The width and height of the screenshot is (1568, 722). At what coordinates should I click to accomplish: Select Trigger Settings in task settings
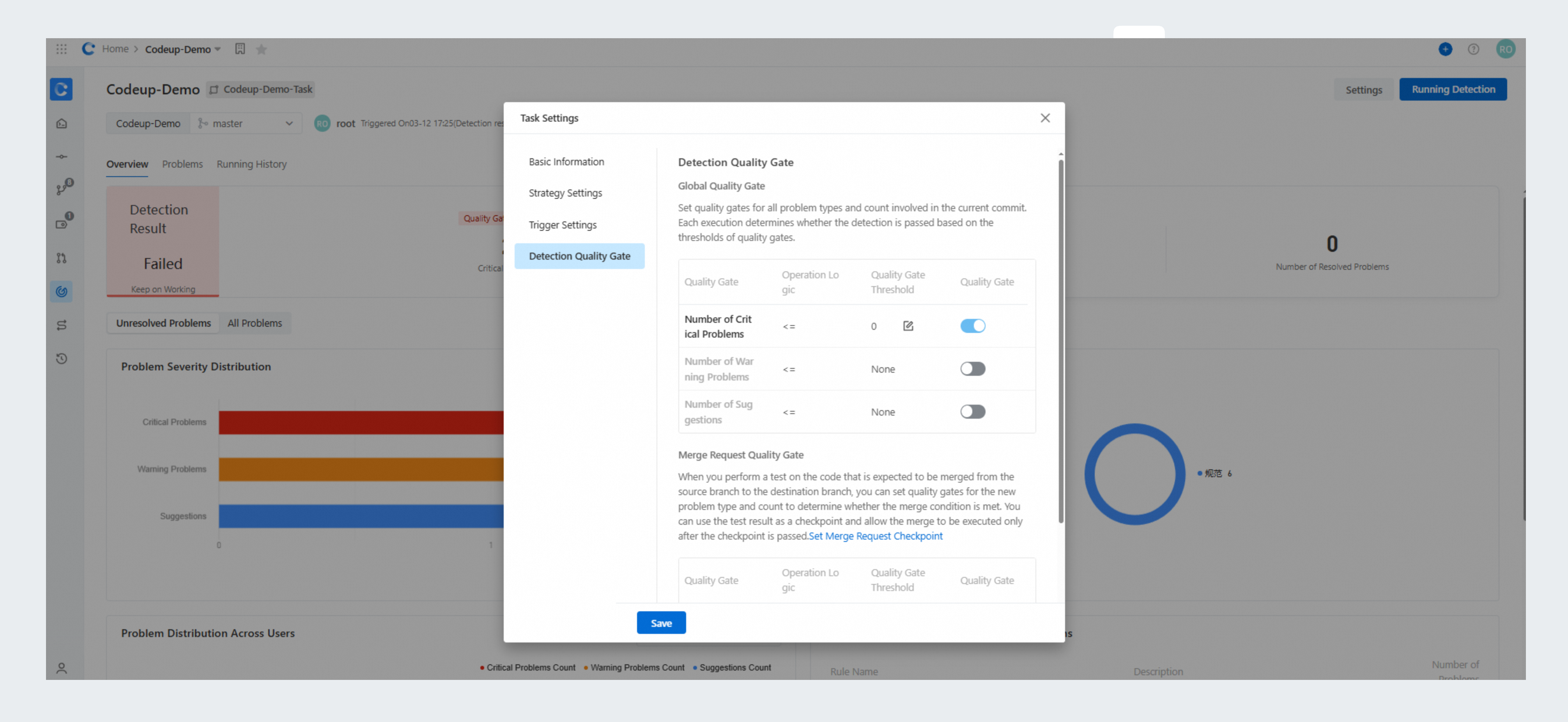tap(562, 225)
